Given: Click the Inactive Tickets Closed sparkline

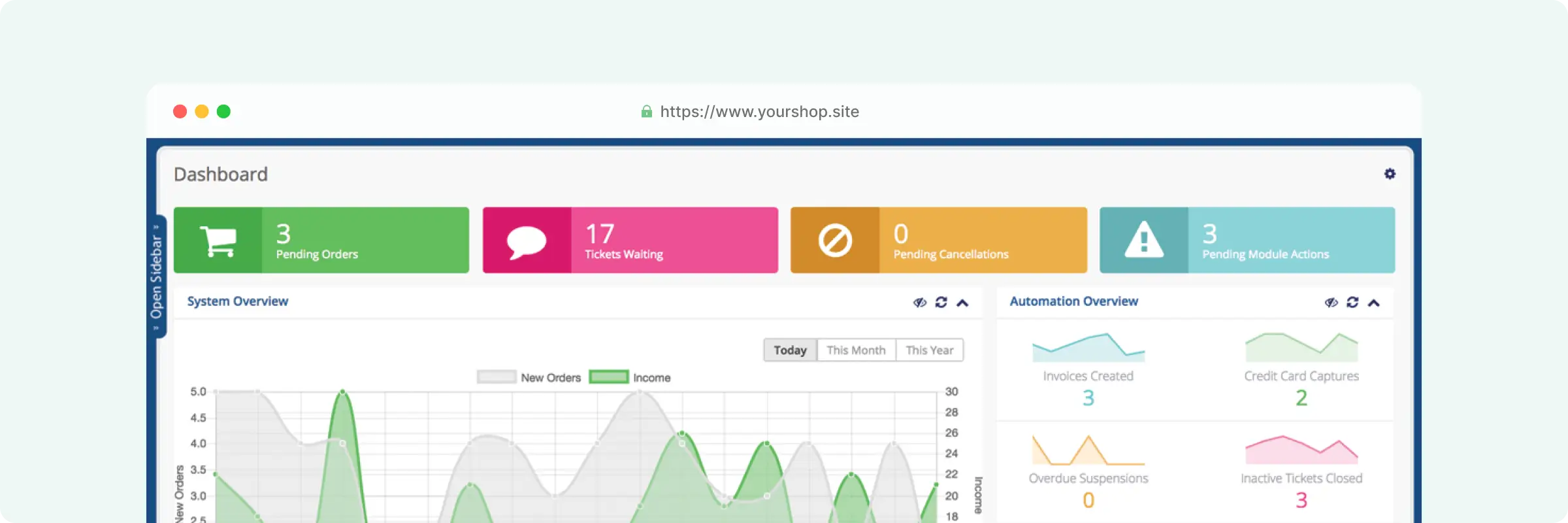Looking at the screenshot, I should coord(1301,450).
